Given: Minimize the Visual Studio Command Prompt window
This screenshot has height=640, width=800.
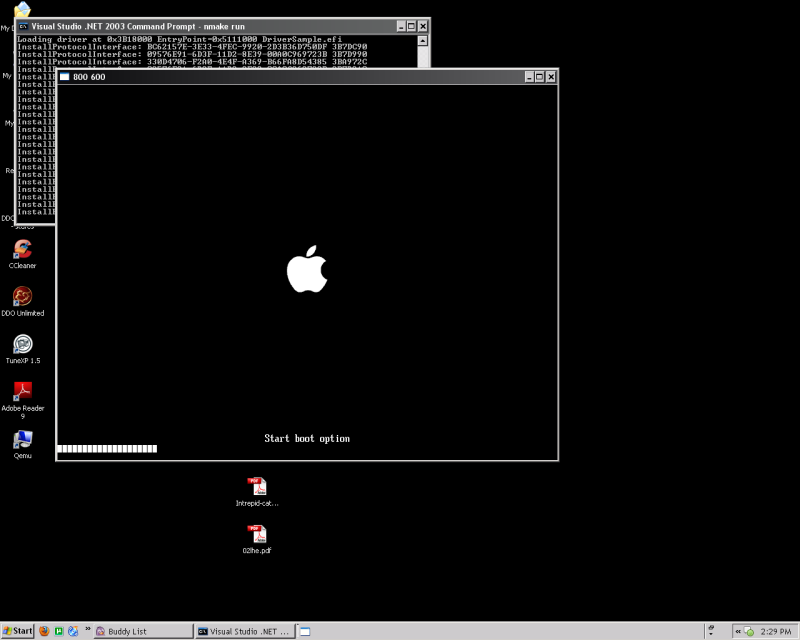Looking at the screenshot, I should coord(401,26).
